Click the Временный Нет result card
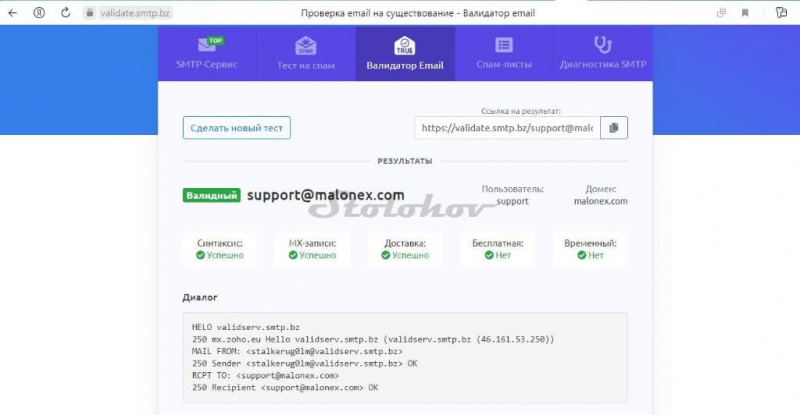Image resolution: width=800 pixels, height=415 pixels. [x=590, y=249]
